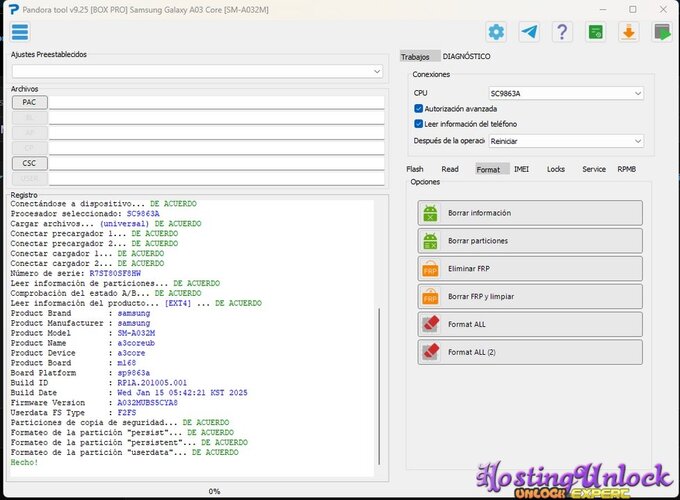Viewport: 680px width, 500px height.
Task: Click the CSC file path field
Action: point(216,163)
